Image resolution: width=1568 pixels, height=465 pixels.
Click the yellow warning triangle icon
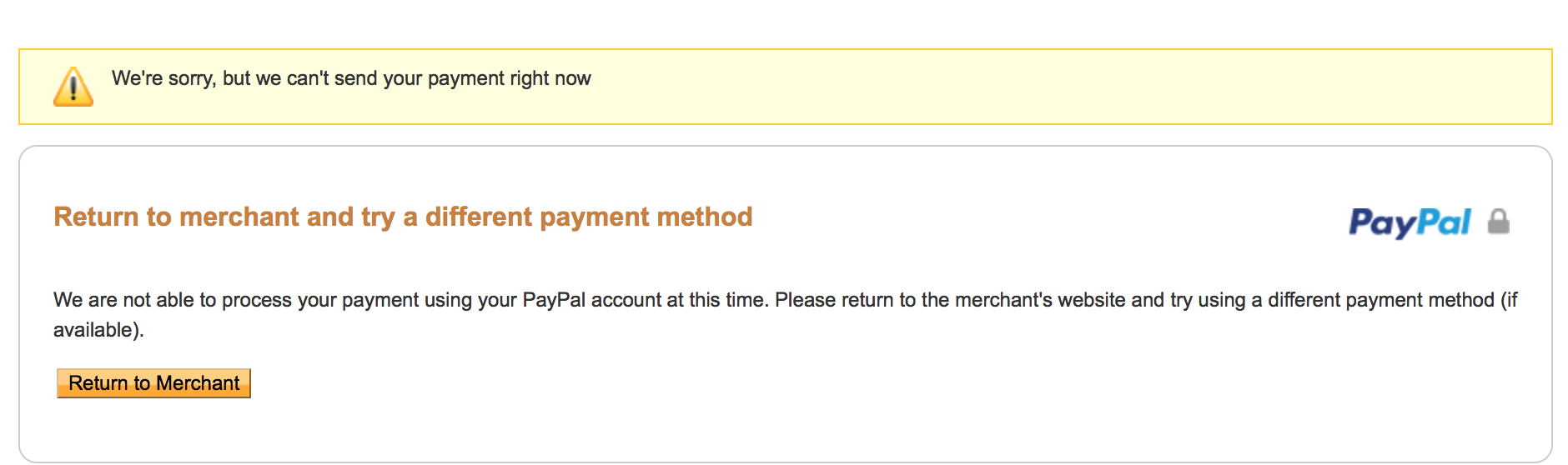click(x=73, y=87)
